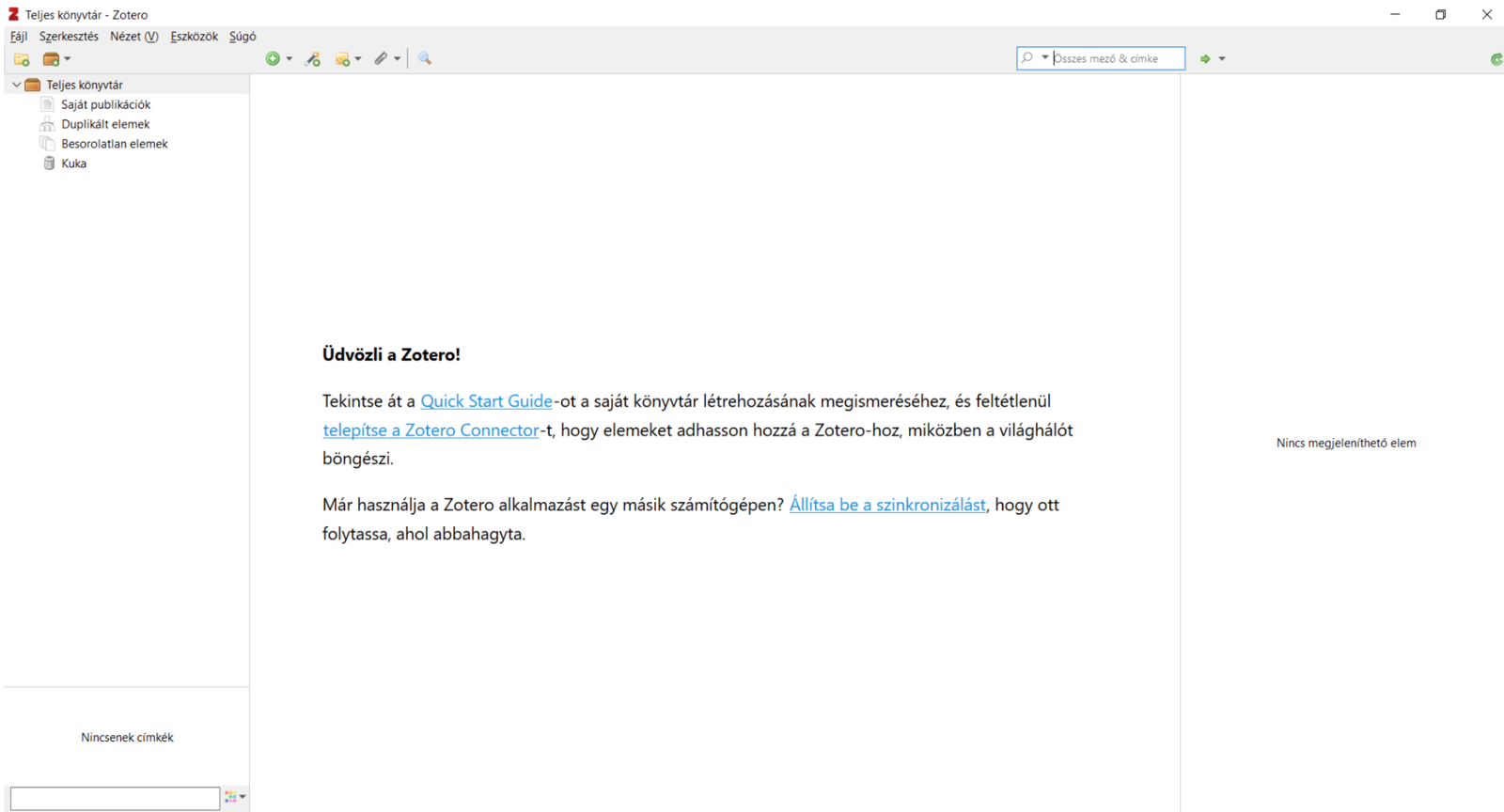Open the colored tag selector actions menu
1504x812 pixels.
[235, 797]
